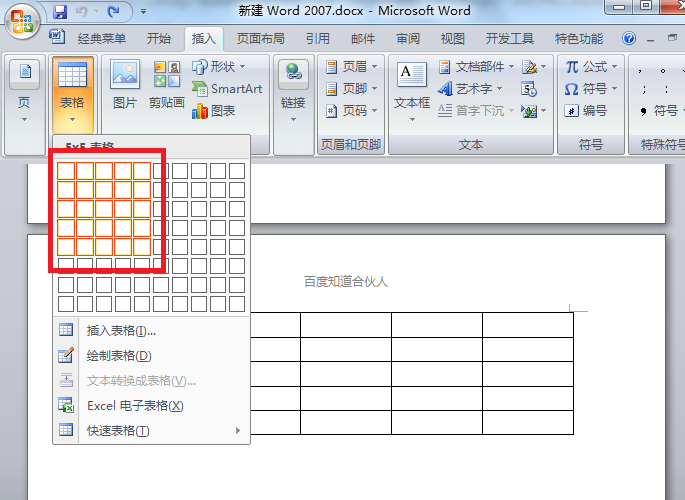Image resolution: width=685 pixels, height=500 pixels.
Task: Expand the 页 pages group button
Action: 24,92
